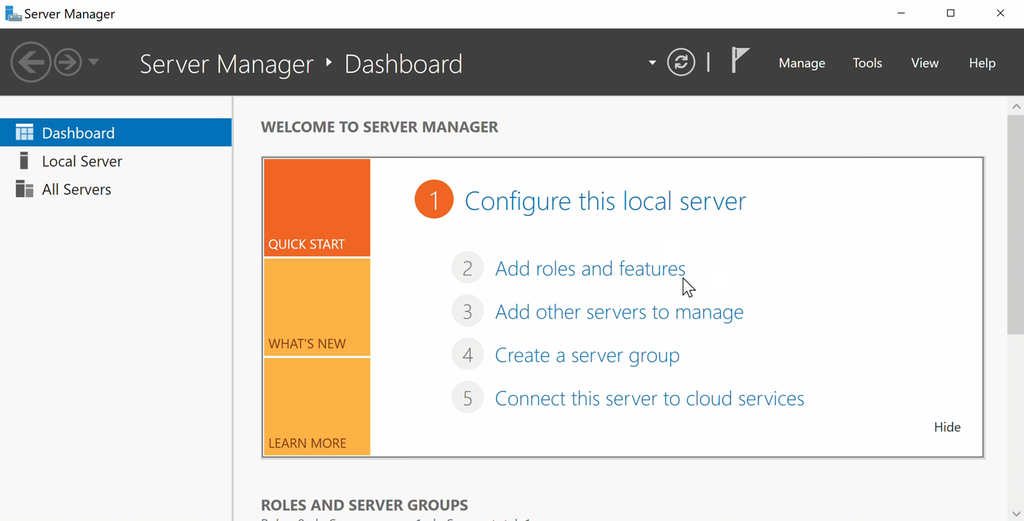Click the Server Manager breadcrumb text
The height and width of the screenshot is (521, 1024).
coord(227,64)
